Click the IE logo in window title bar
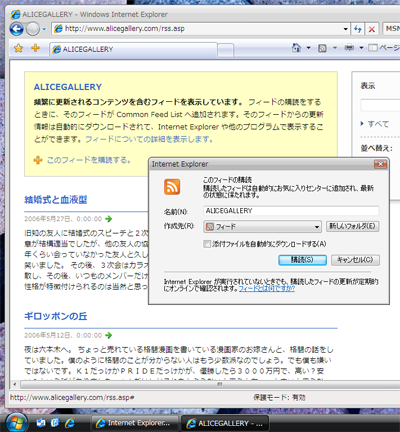The width and height of the screenshot is (400, 432). pyautogui.click(x=15, y=14)
